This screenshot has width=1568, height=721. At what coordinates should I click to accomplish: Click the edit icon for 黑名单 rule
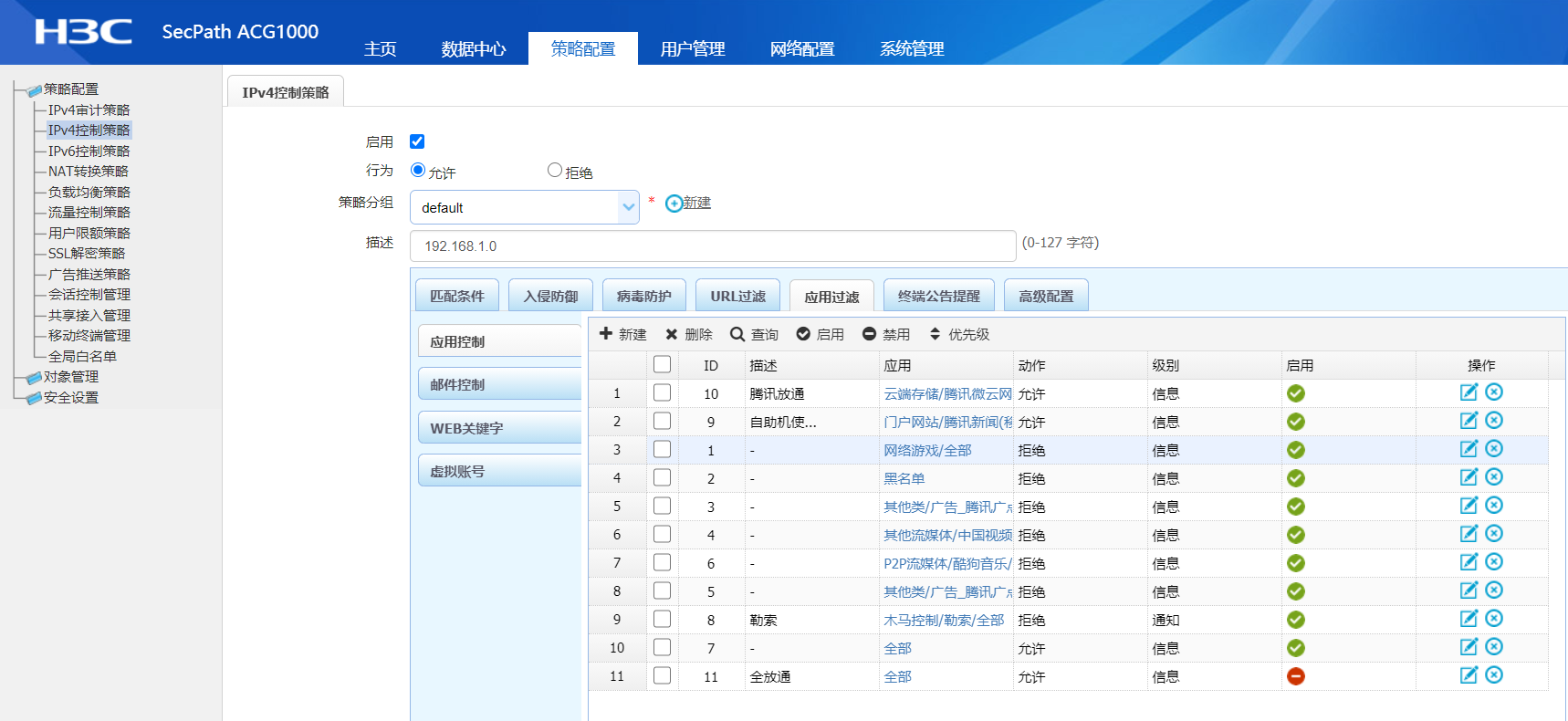[1468, 477]
